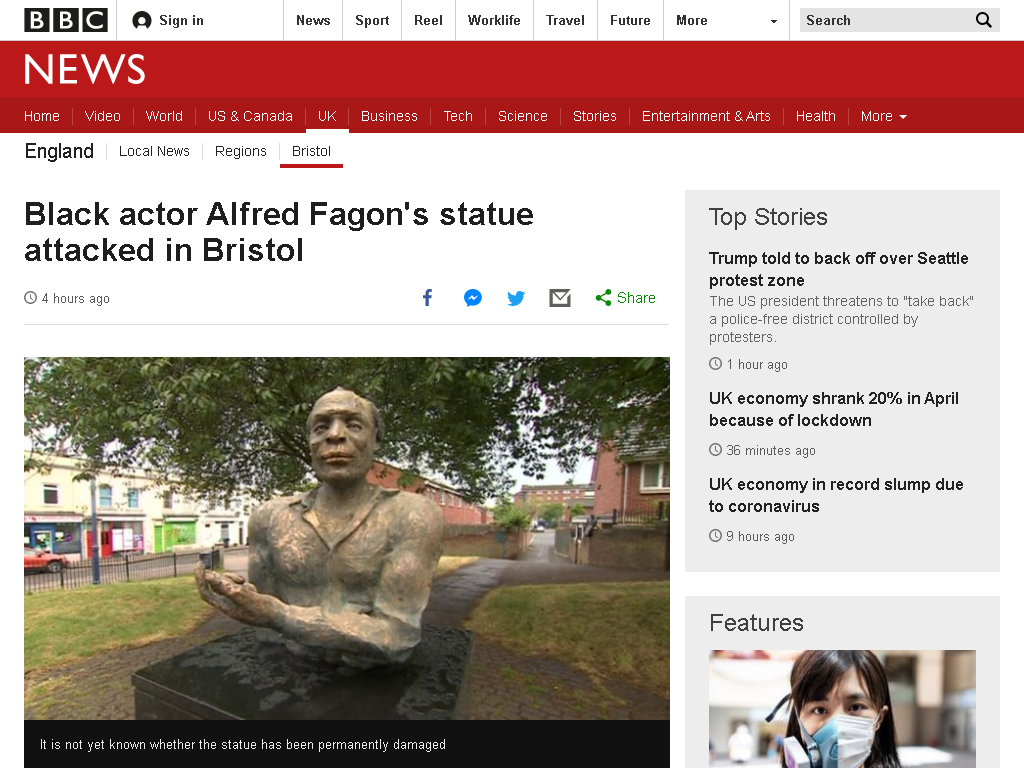Click the US president summary text
The image size is (1024, 768).
tap(841, 319)
